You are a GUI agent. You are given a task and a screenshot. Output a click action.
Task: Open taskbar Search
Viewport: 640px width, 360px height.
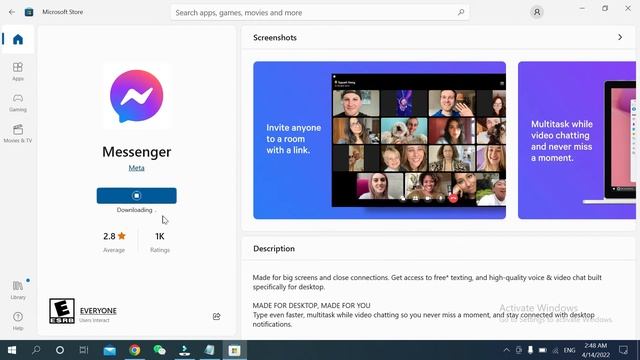[x=36, y=350]
